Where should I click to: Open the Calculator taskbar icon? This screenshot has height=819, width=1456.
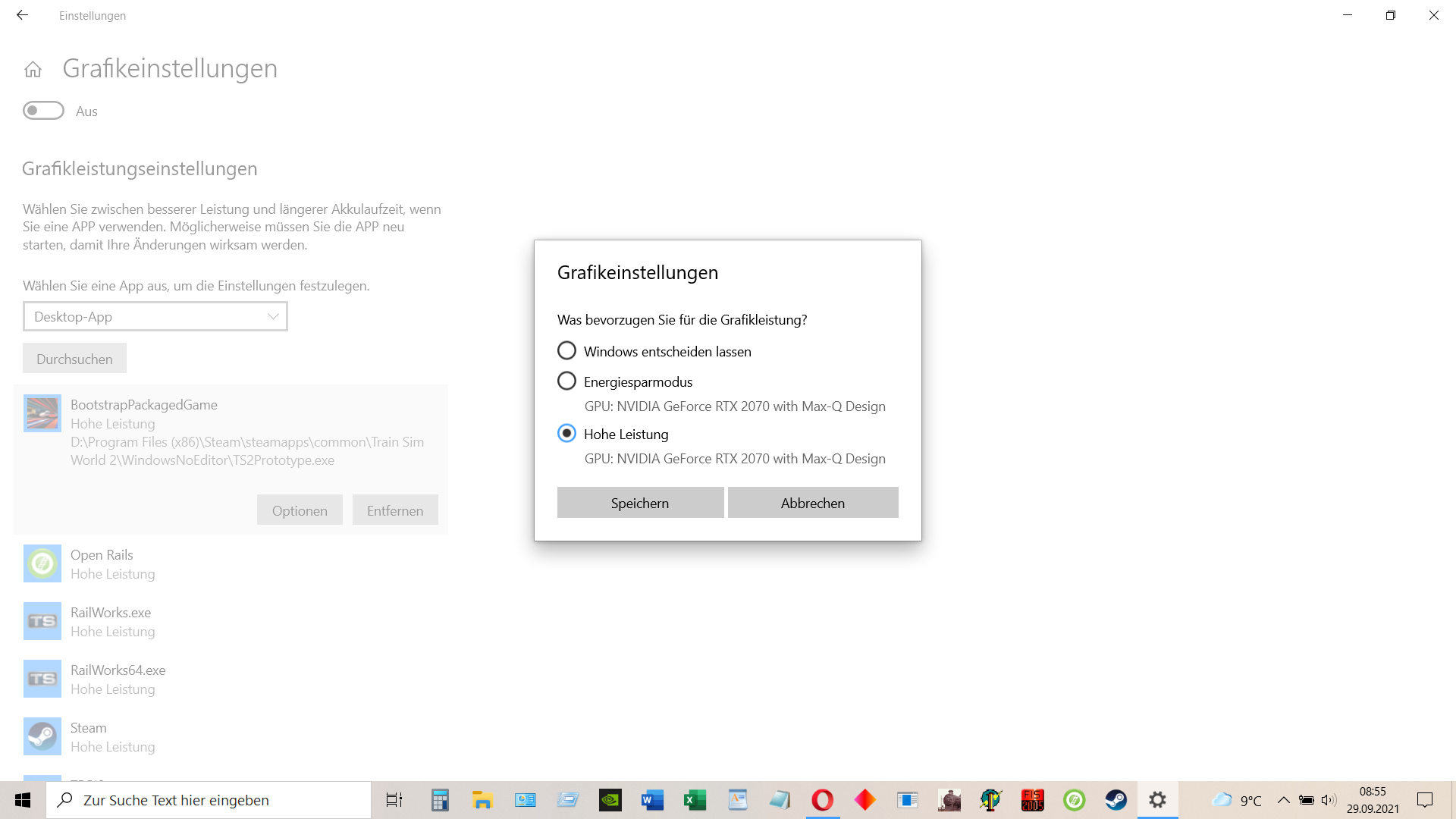440,800
